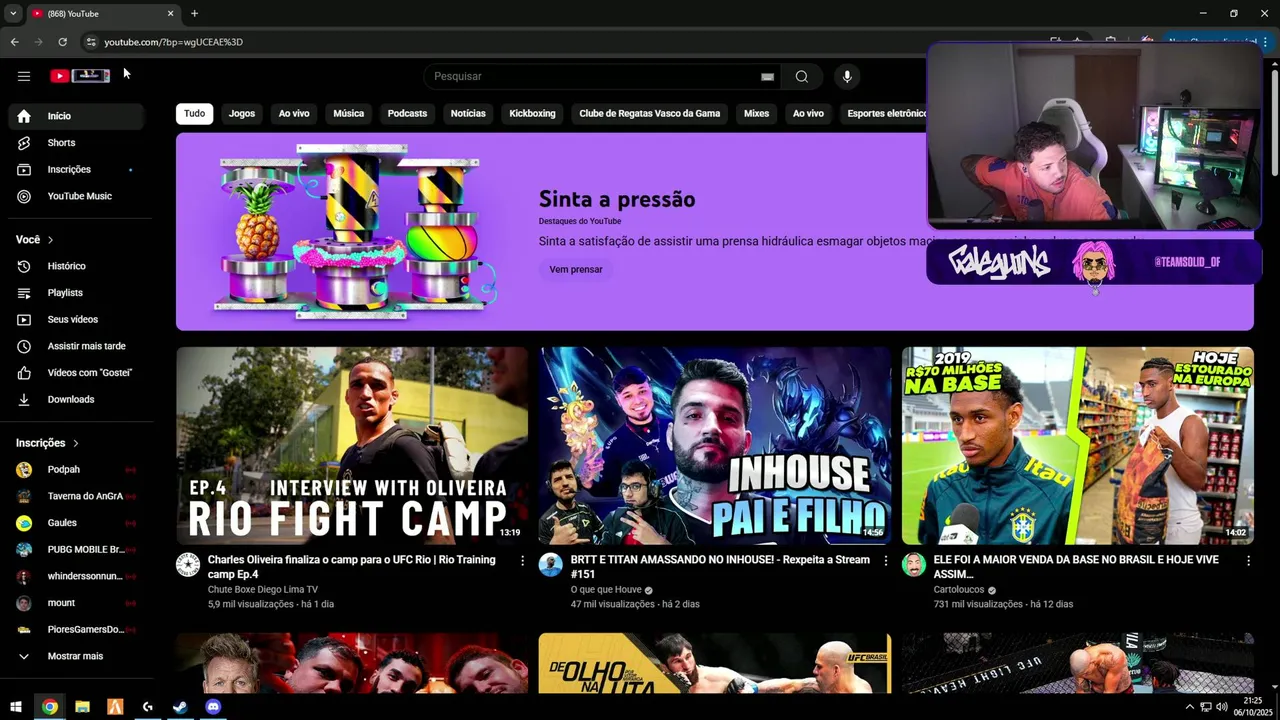The height and width of the screenshot is (720, 1280).
Task: Open Charles Oliveira finaliza o camp title
Action: coord(352,567)
